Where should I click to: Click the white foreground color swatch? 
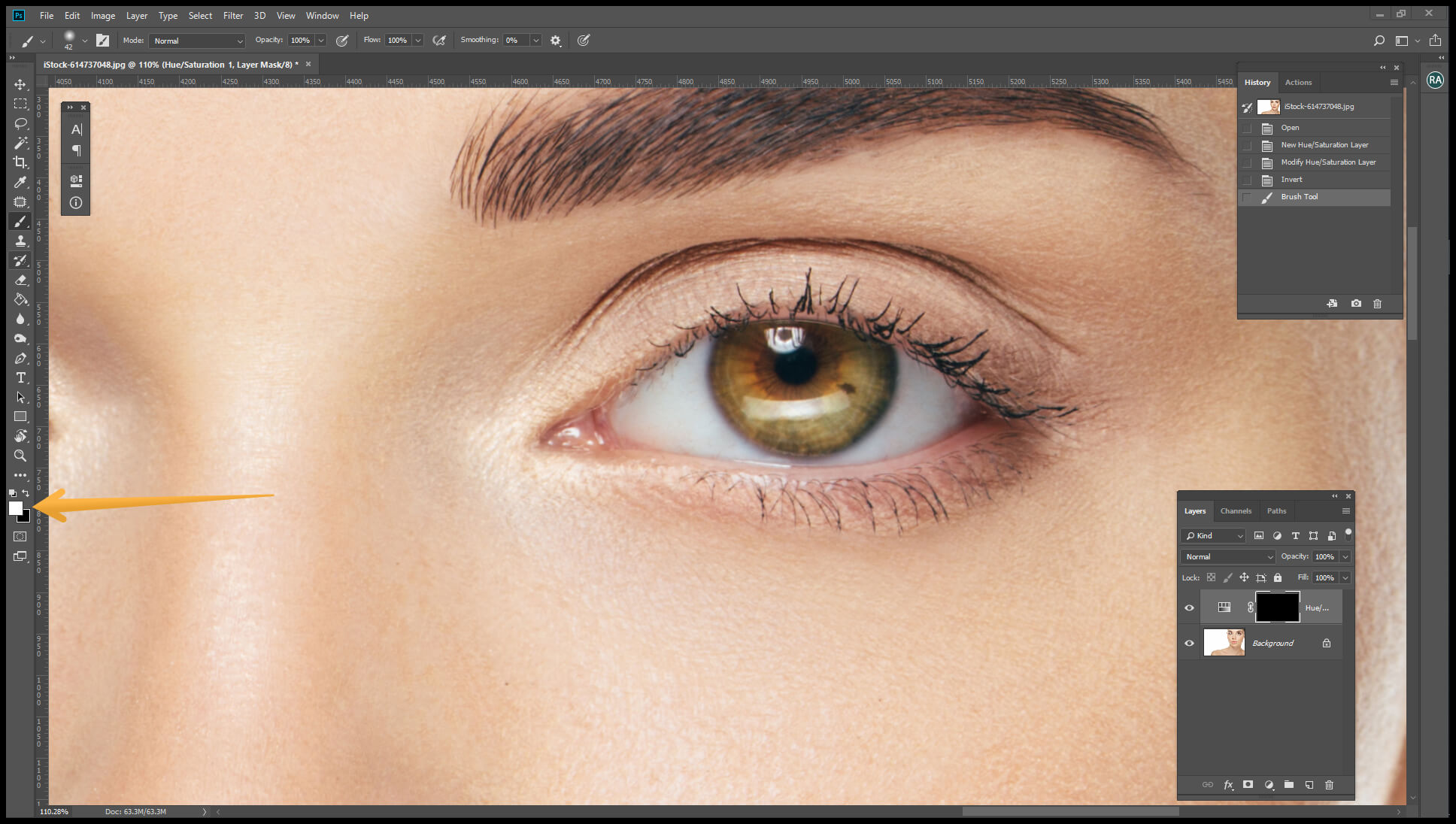(17, 509)
